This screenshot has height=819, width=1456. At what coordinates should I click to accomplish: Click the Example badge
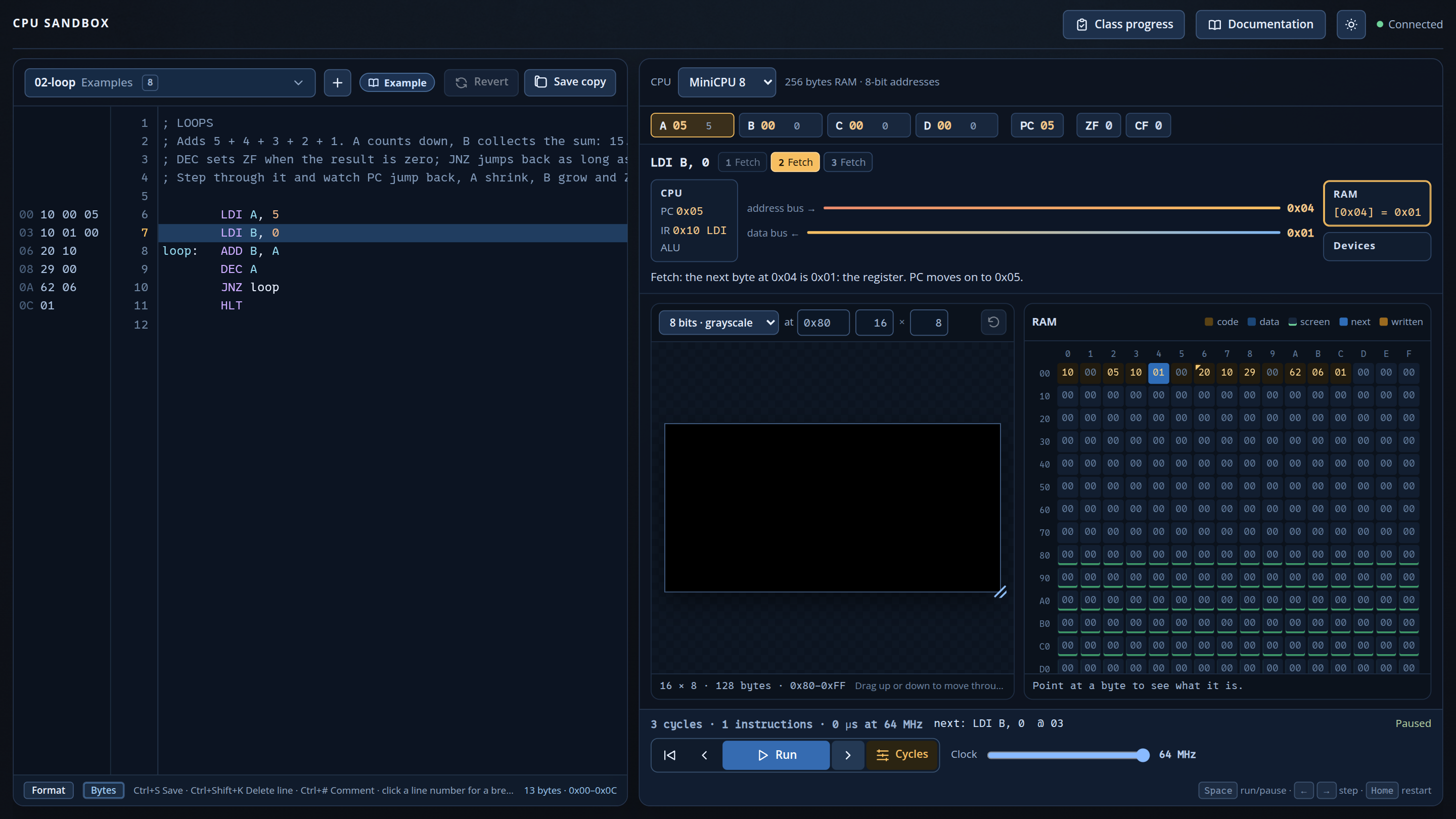pos(397,82)
